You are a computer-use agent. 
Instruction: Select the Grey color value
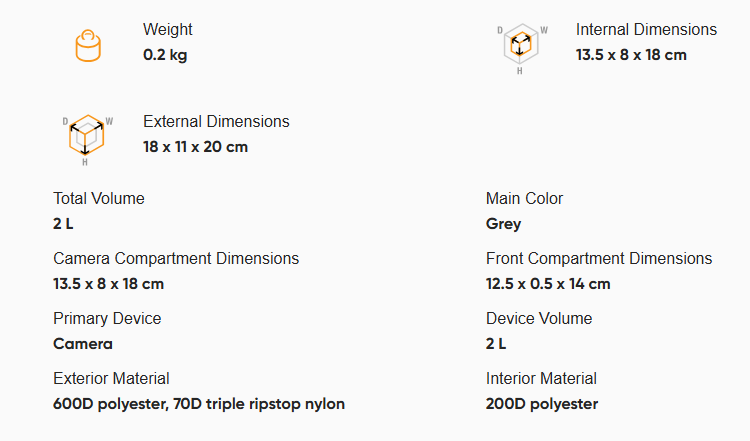pos(503,224)
